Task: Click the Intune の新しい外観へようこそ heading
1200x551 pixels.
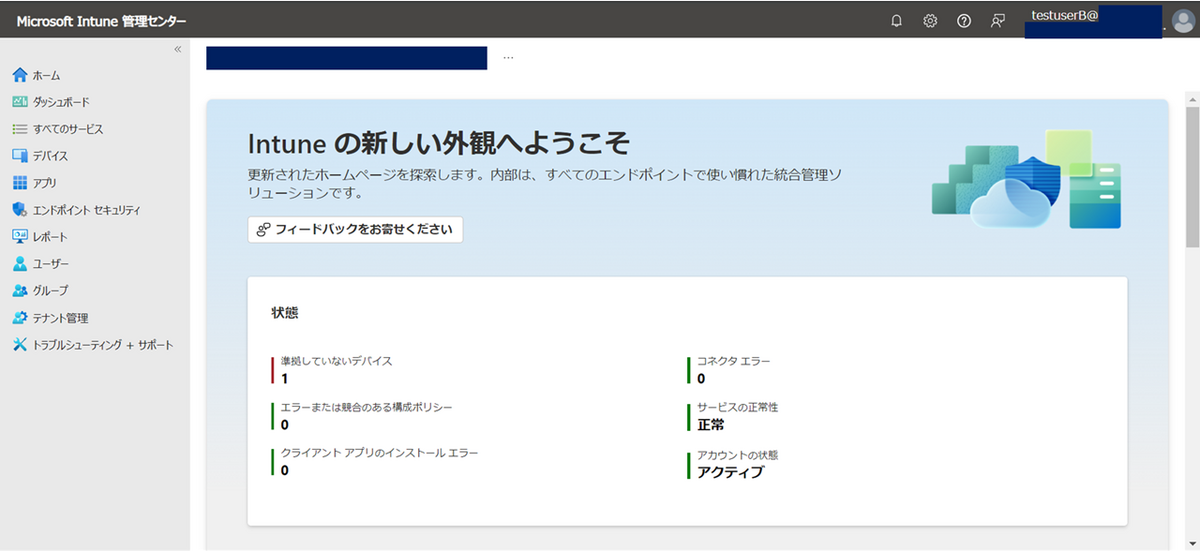Action: [439, 143]
